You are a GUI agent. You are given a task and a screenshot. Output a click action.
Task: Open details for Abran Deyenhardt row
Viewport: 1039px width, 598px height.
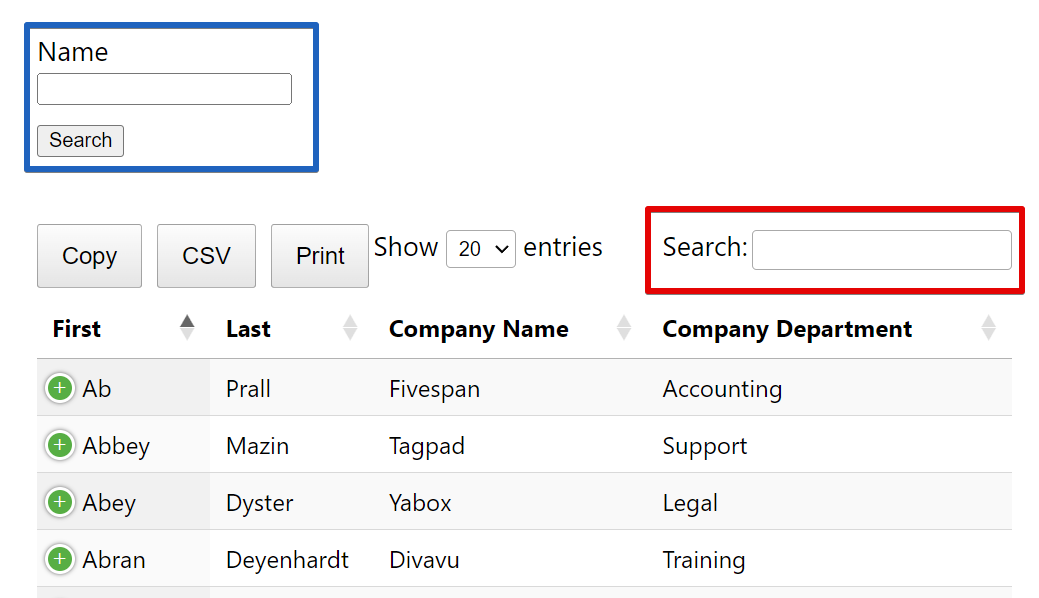tap(60, 559)
